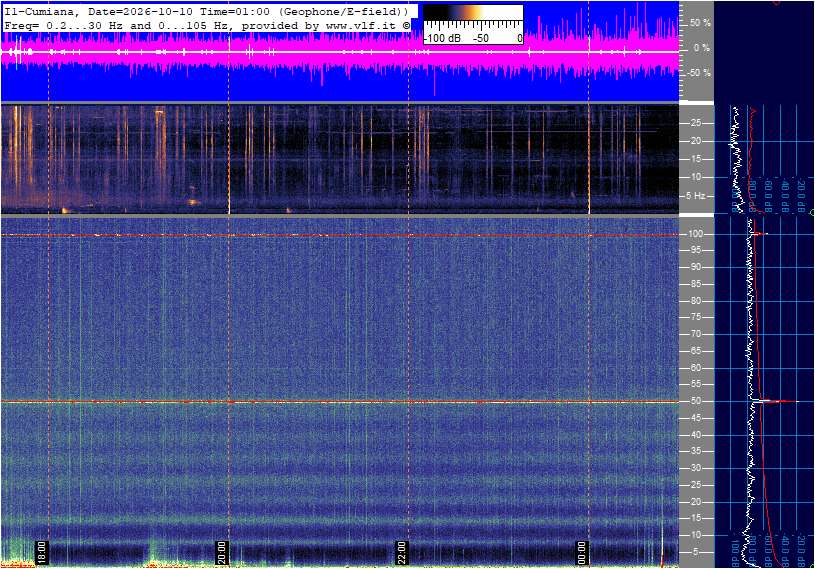
Task: Click the 65 Hz tick on the E-field scale
Action: coord(695,351)
